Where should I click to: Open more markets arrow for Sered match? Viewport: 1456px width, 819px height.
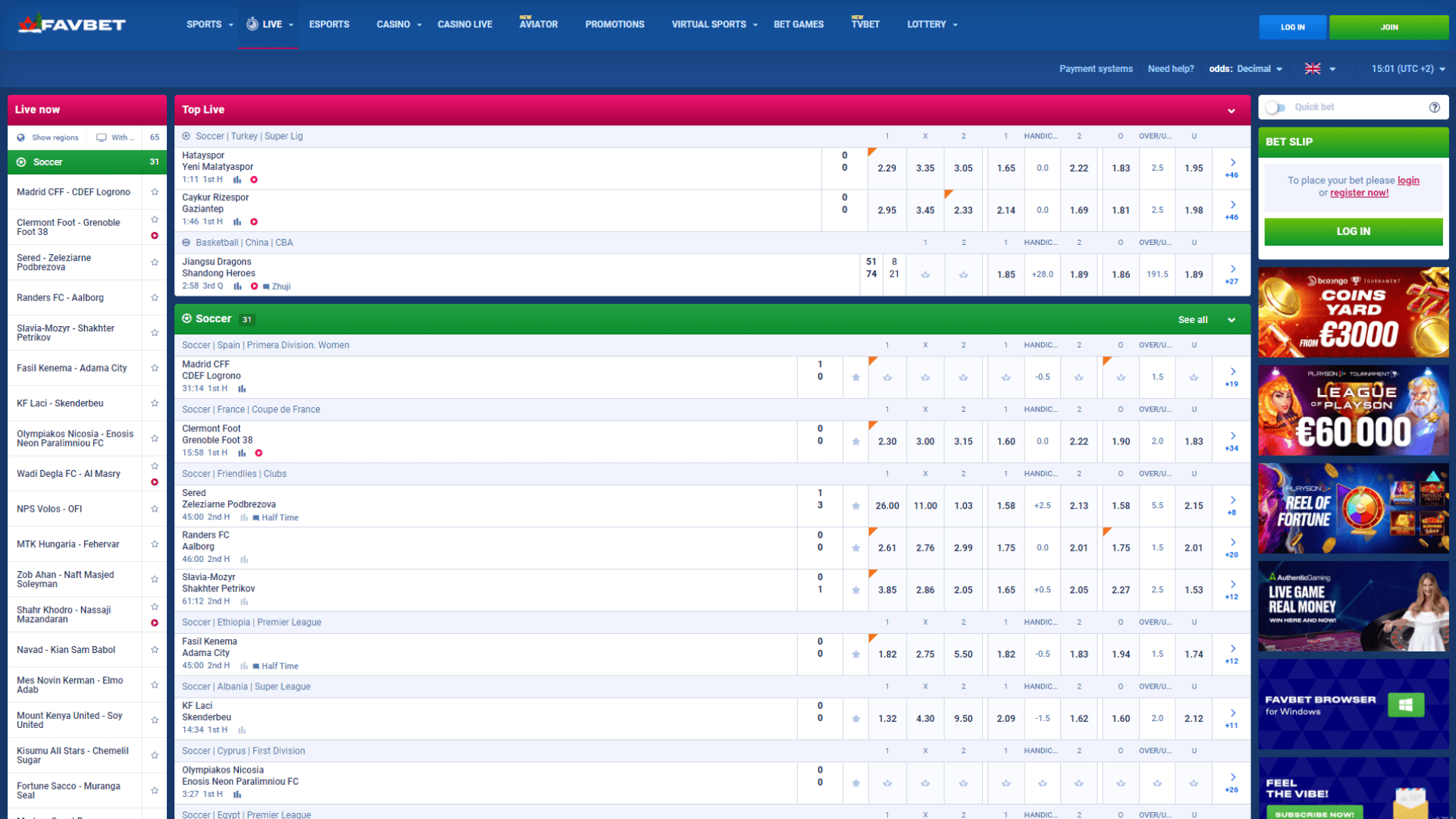[1232, 500]
